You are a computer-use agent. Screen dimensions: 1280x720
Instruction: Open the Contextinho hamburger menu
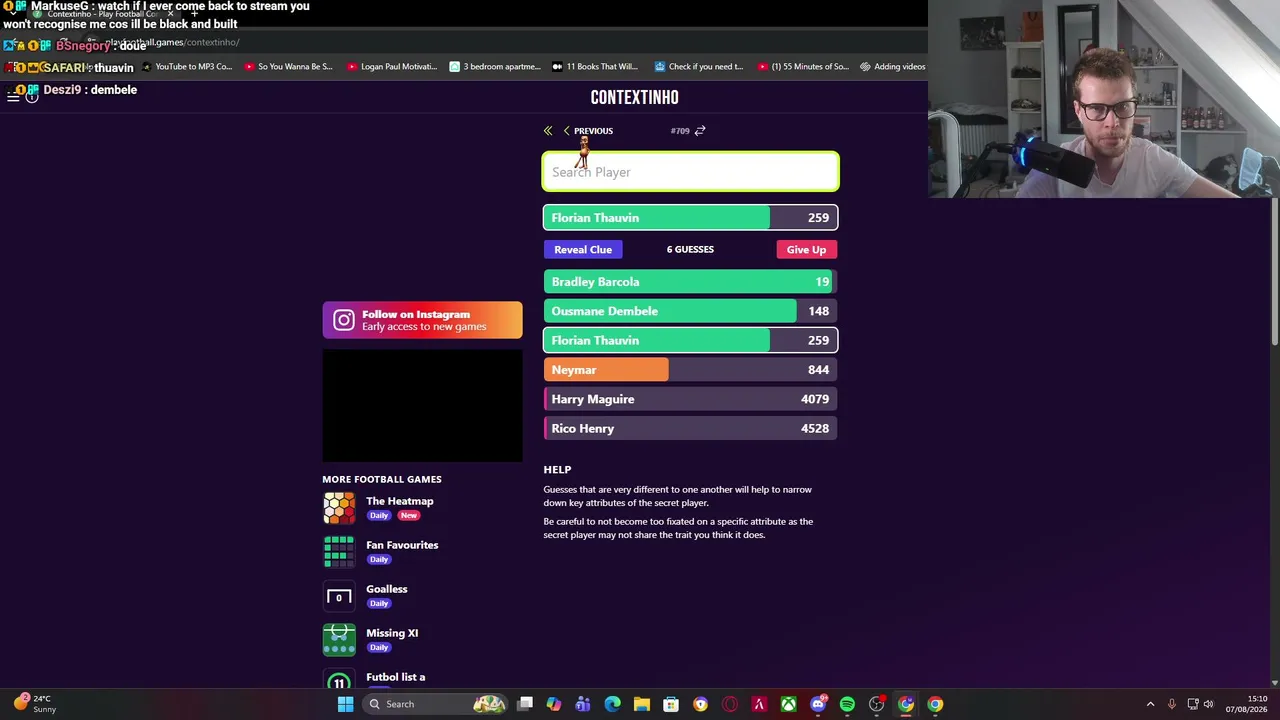(13, 96)
